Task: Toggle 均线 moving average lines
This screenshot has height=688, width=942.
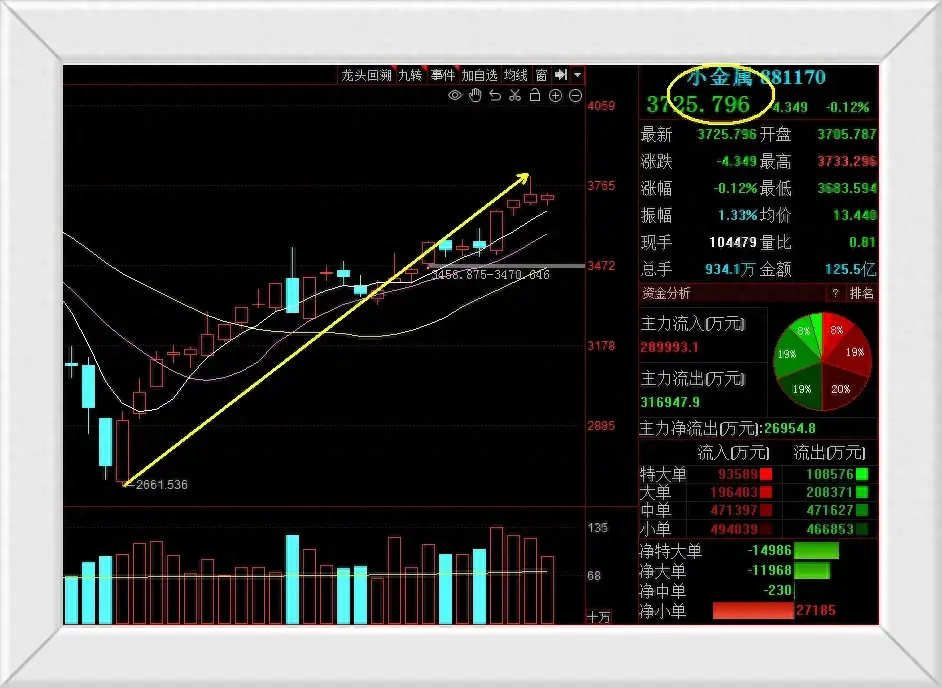Action: [515, 75]
